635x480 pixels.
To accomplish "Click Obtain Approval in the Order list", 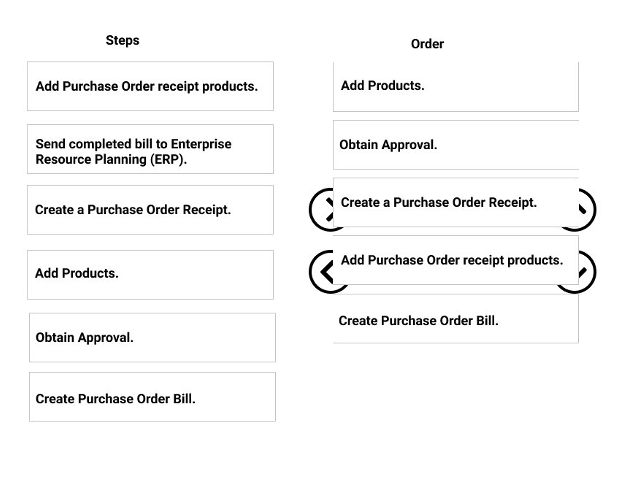I will [456, 145].
